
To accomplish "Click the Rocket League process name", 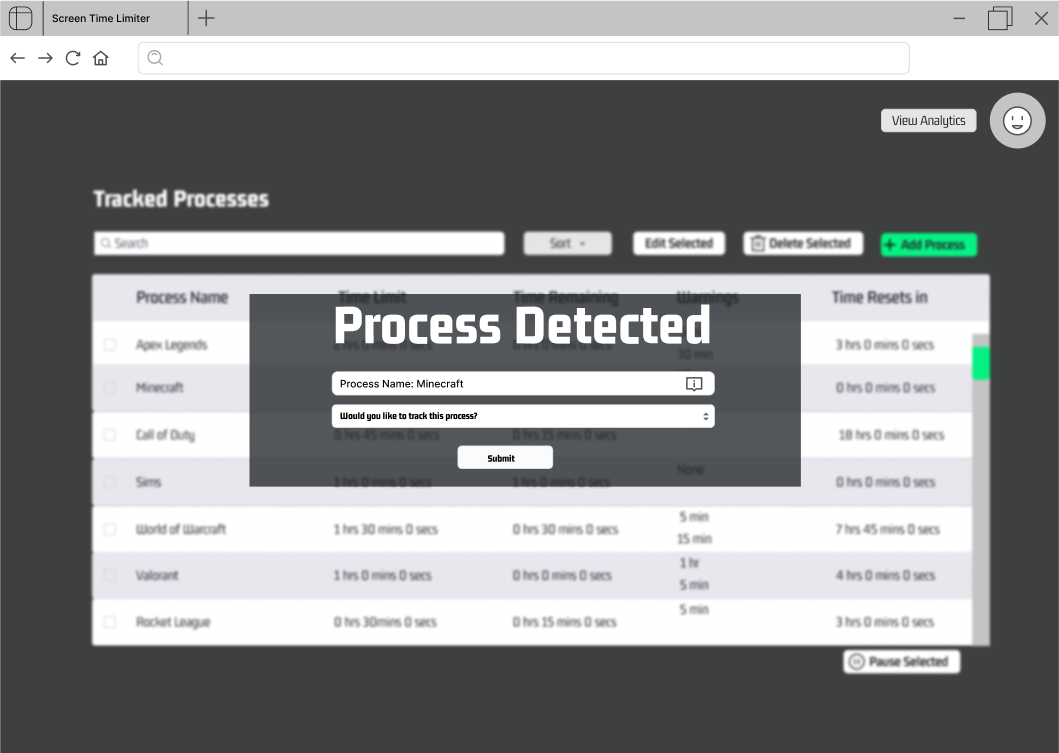I will click(173, 621).
